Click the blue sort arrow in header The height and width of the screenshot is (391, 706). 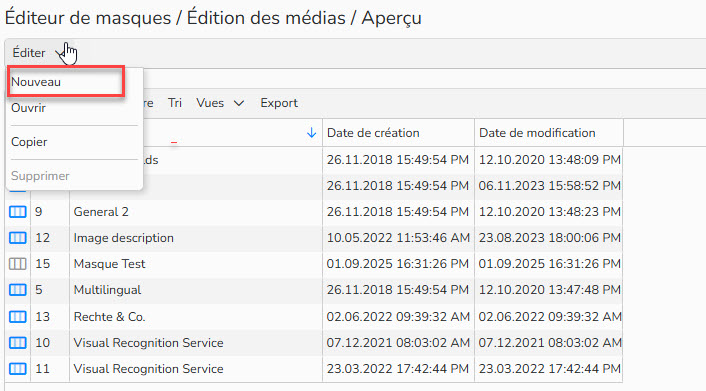click(x=311, y=133)
